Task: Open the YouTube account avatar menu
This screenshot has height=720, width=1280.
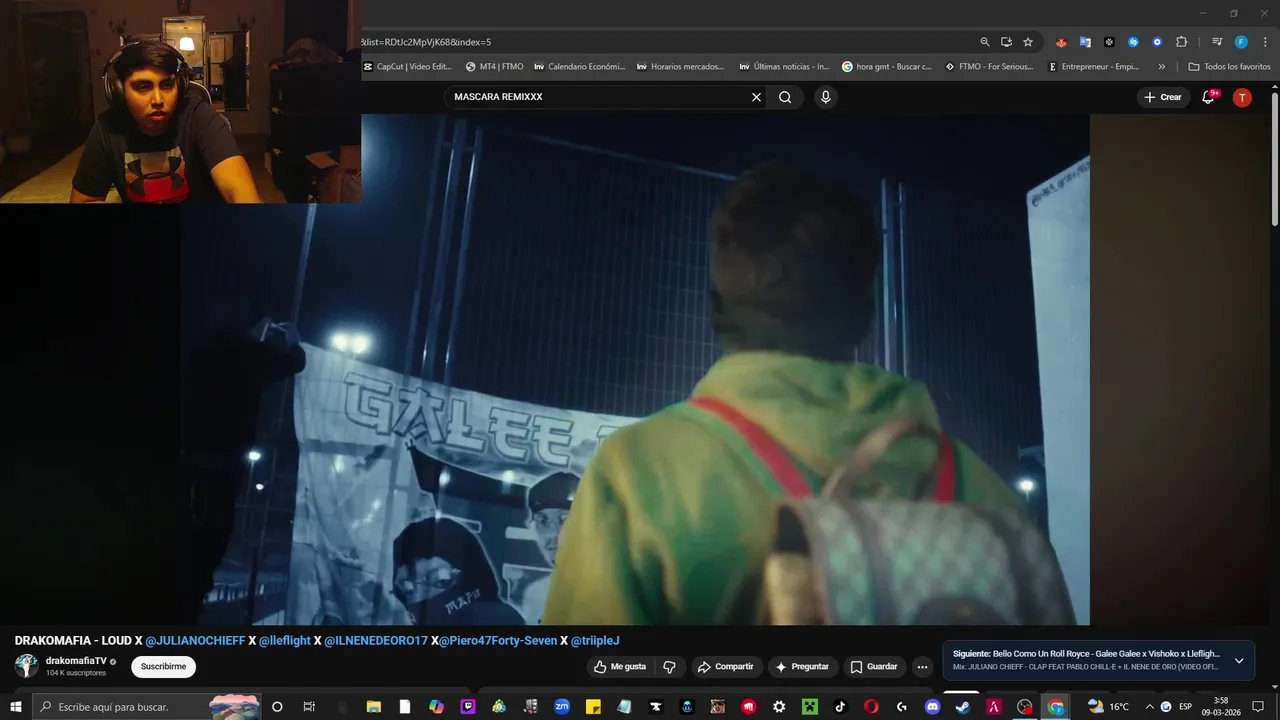Action: [x=1242, y=97]
